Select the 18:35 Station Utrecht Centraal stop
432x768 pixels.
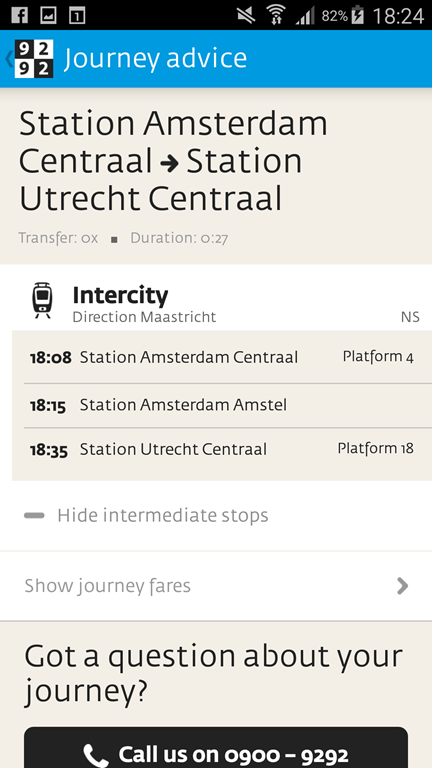(222, 449)
